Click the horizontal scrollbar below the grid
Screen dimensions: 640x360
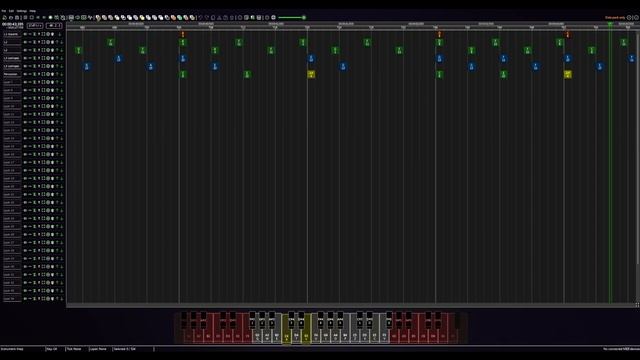point(351,305)
